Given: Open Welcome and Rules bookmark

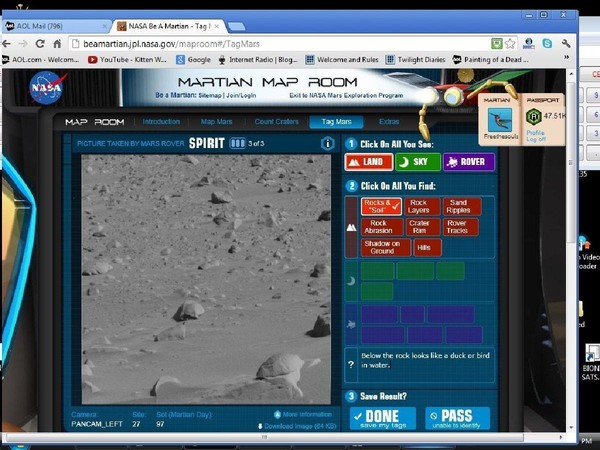Looking at the screenshot, I should 342,59.
